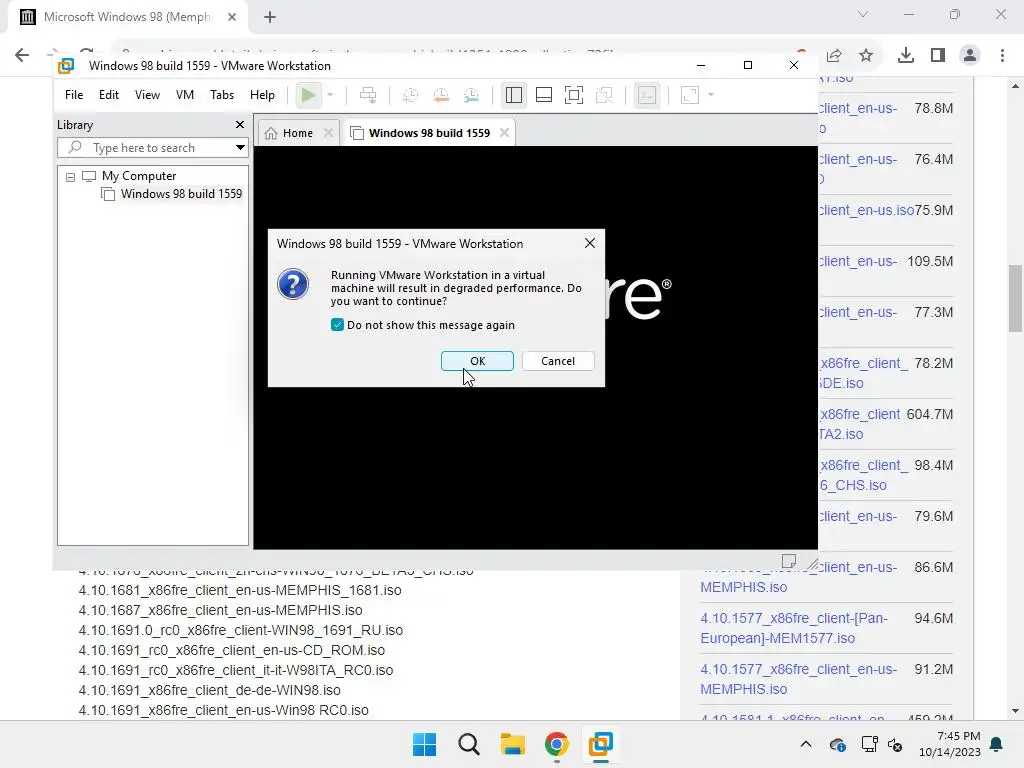Screen dimensions: 1024x768
Task: Toggle the thumbnail bar view icon
Action: click(x=544, y=95)
